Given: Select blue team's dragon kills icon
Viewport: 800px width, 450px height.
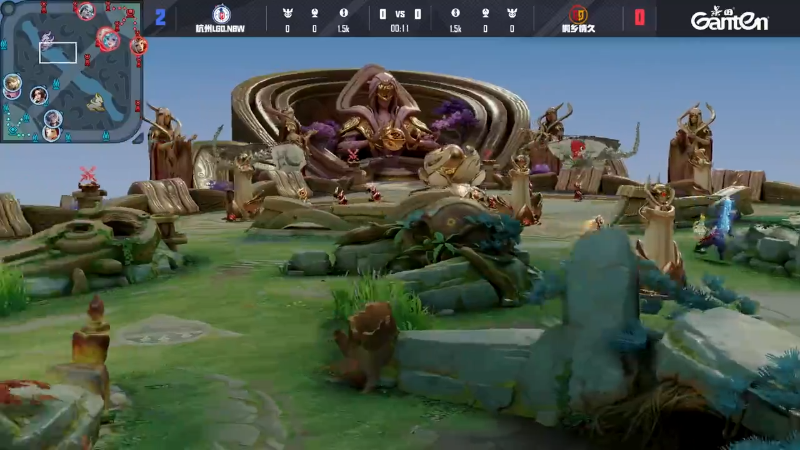Looking at the screenshot, I should [288, 13].
